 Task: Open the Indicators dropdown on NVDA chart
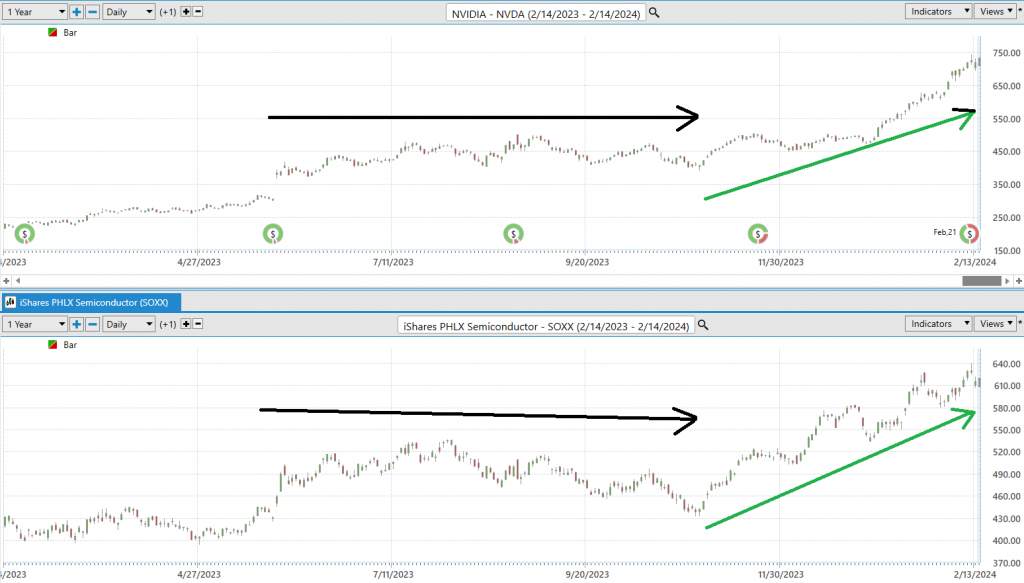pos(938,11)
